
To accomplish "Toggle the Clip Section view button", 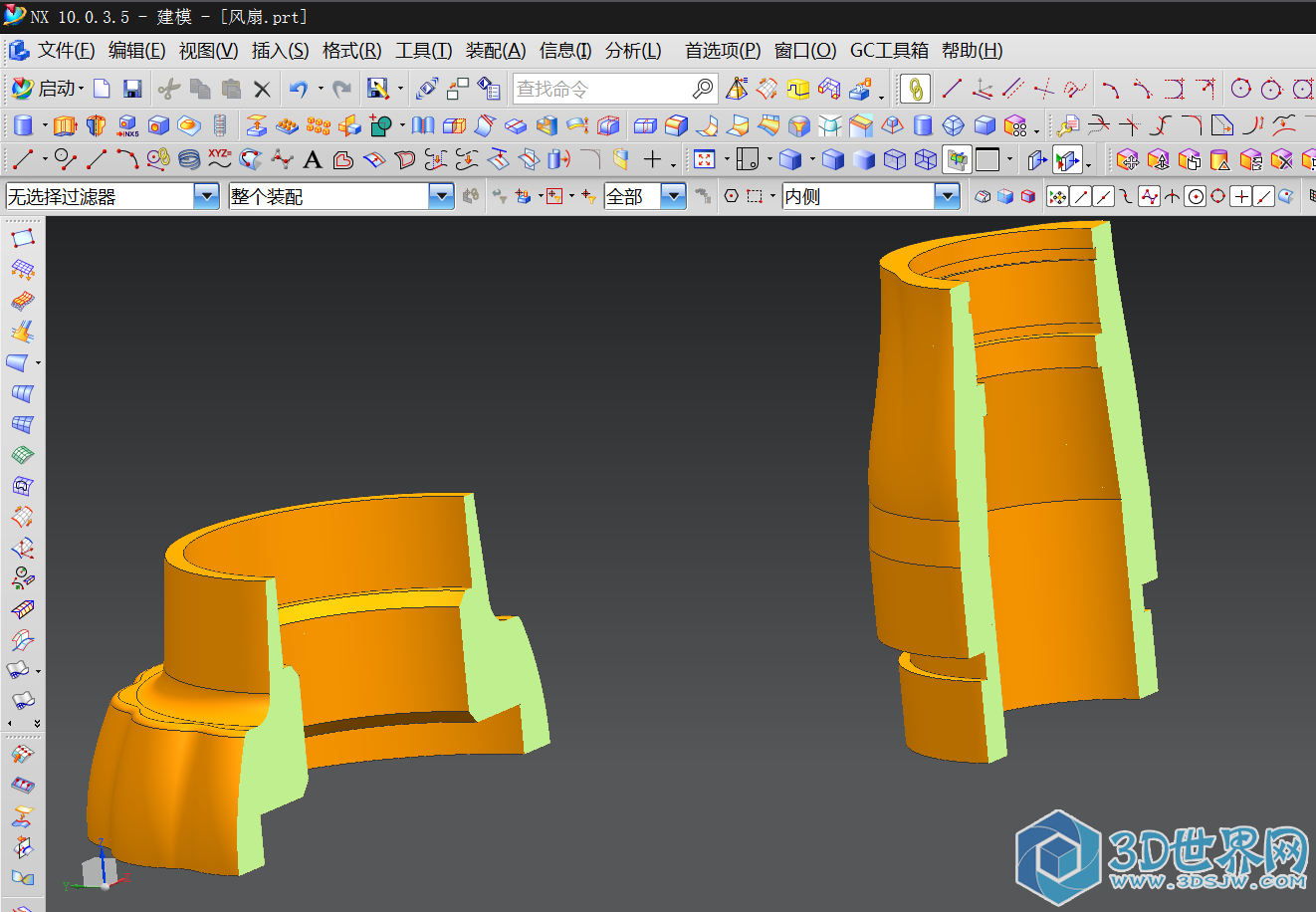I will 1068,159.
